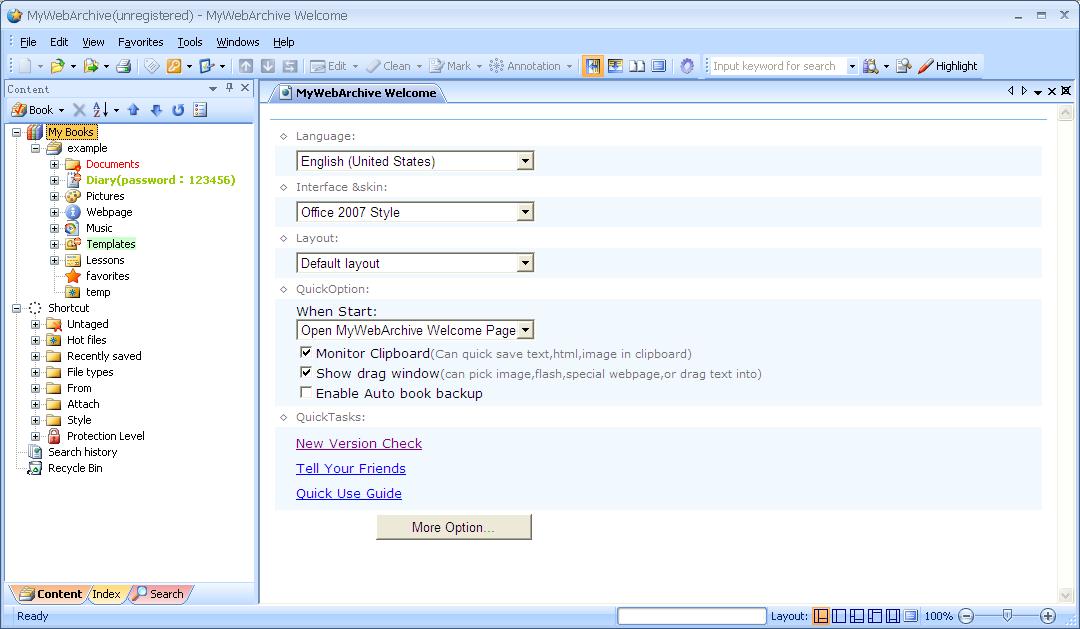Select the second layout icon in status bar
Viewport: 1080px width, 629px height.
click(x=839, y=616)
